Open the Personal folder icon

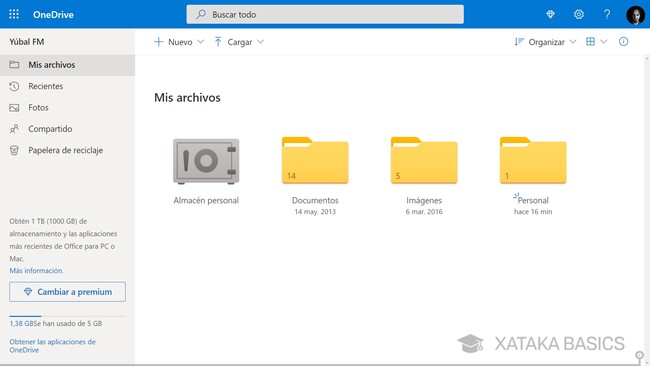533,160
